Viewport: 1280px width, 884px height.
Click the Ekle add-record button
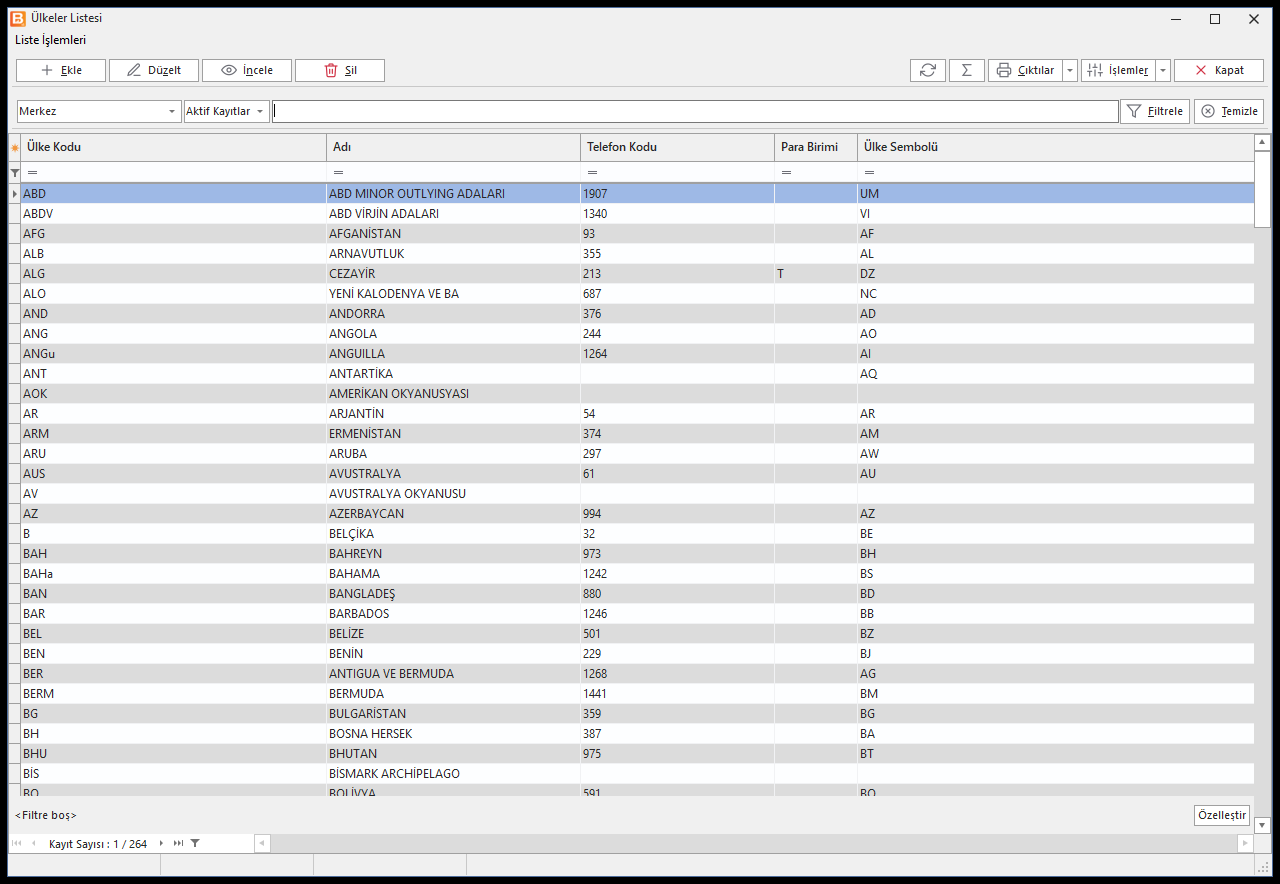pos(61,70)
